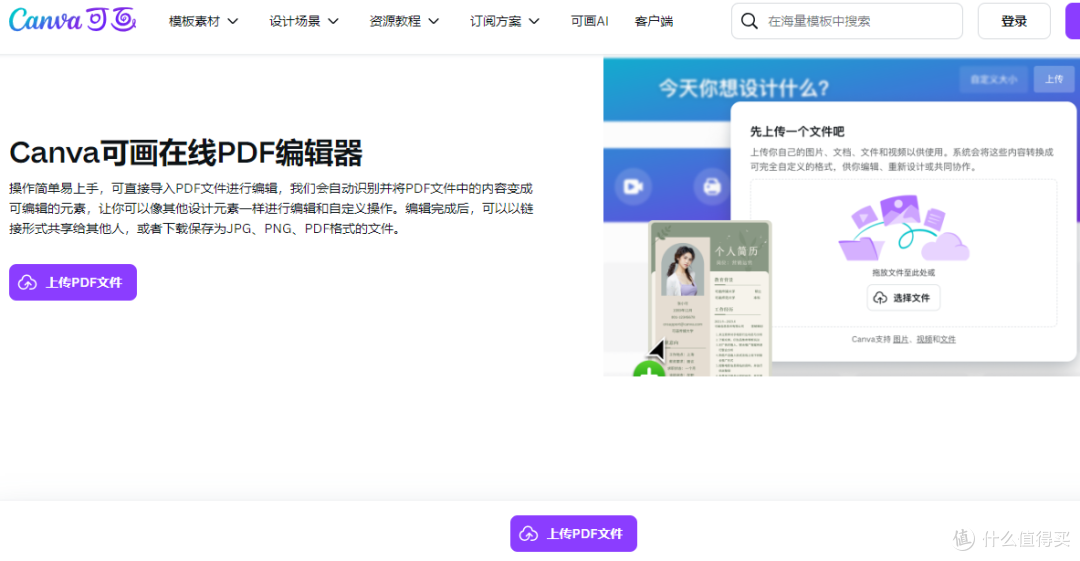Image resolution: width=1080 pixels, height=561 pixels.
Task: Click the 上传 button in preview banner
Action: coord(1054,79)
